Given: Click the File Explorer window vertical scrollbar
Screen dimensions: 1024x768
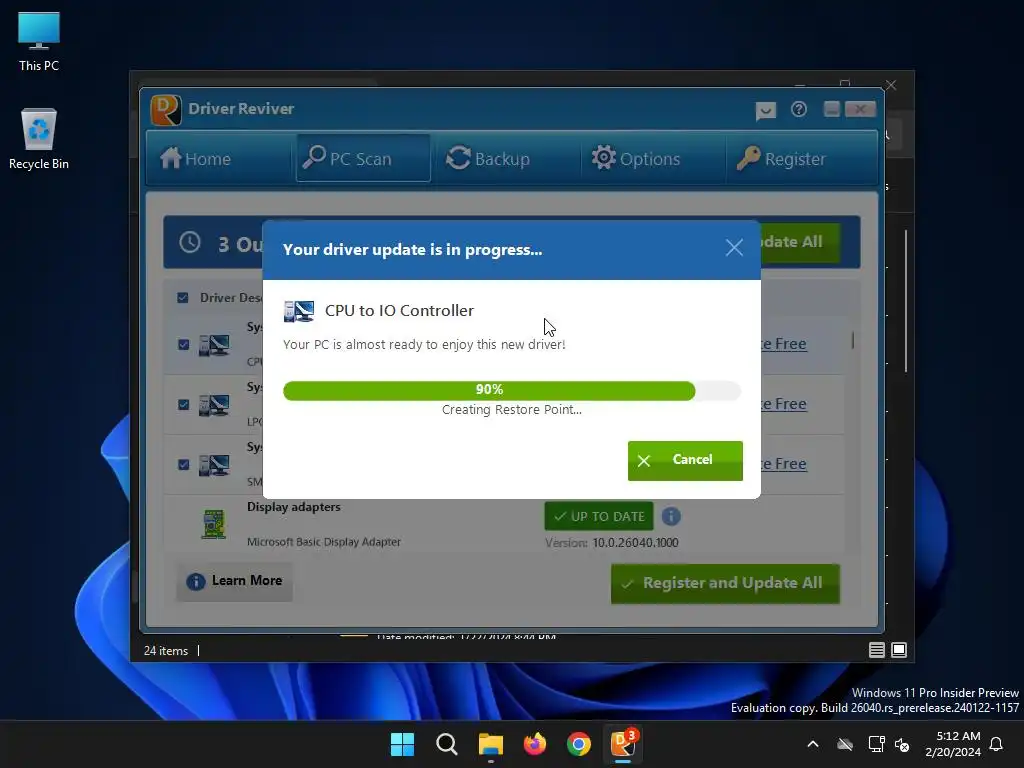Looking at the screenshot, I should [906, 301].
